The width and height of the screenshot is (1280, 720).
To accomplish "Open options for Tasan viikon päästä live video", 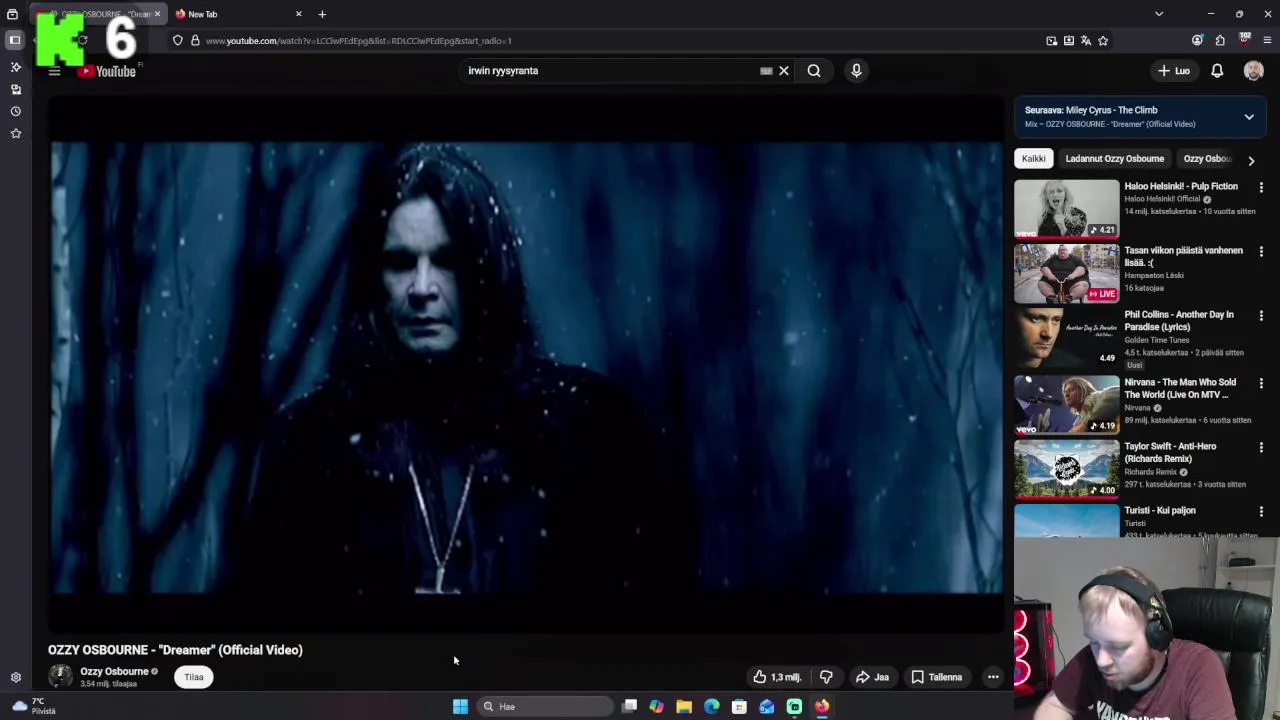I will [1261, 252].
